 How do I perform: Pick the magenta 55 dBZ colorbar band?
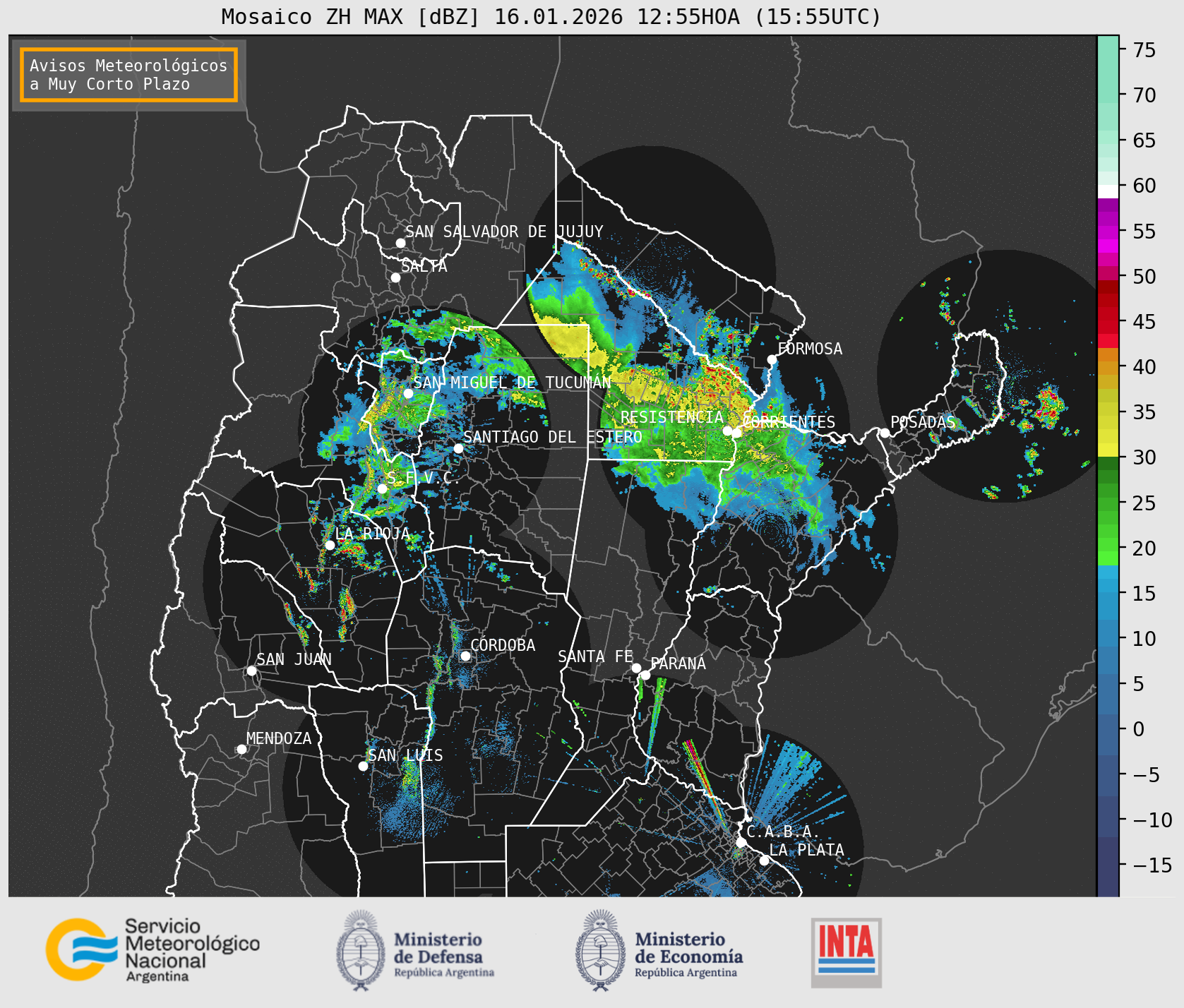tap(1108, 232)
